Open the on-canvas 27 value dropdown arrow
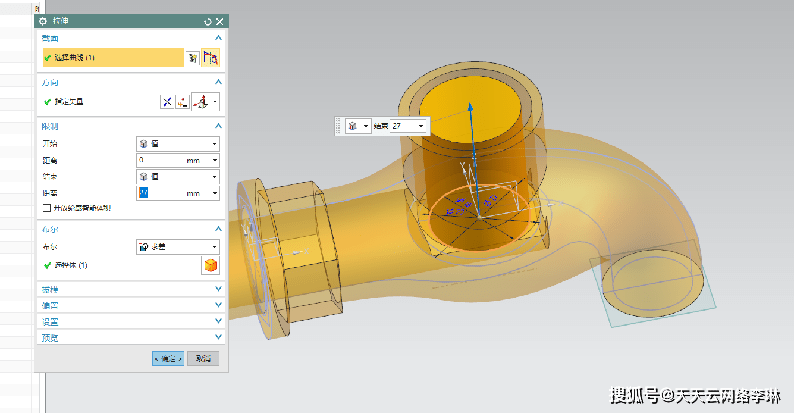795x413 pixels. coord(421,126)
